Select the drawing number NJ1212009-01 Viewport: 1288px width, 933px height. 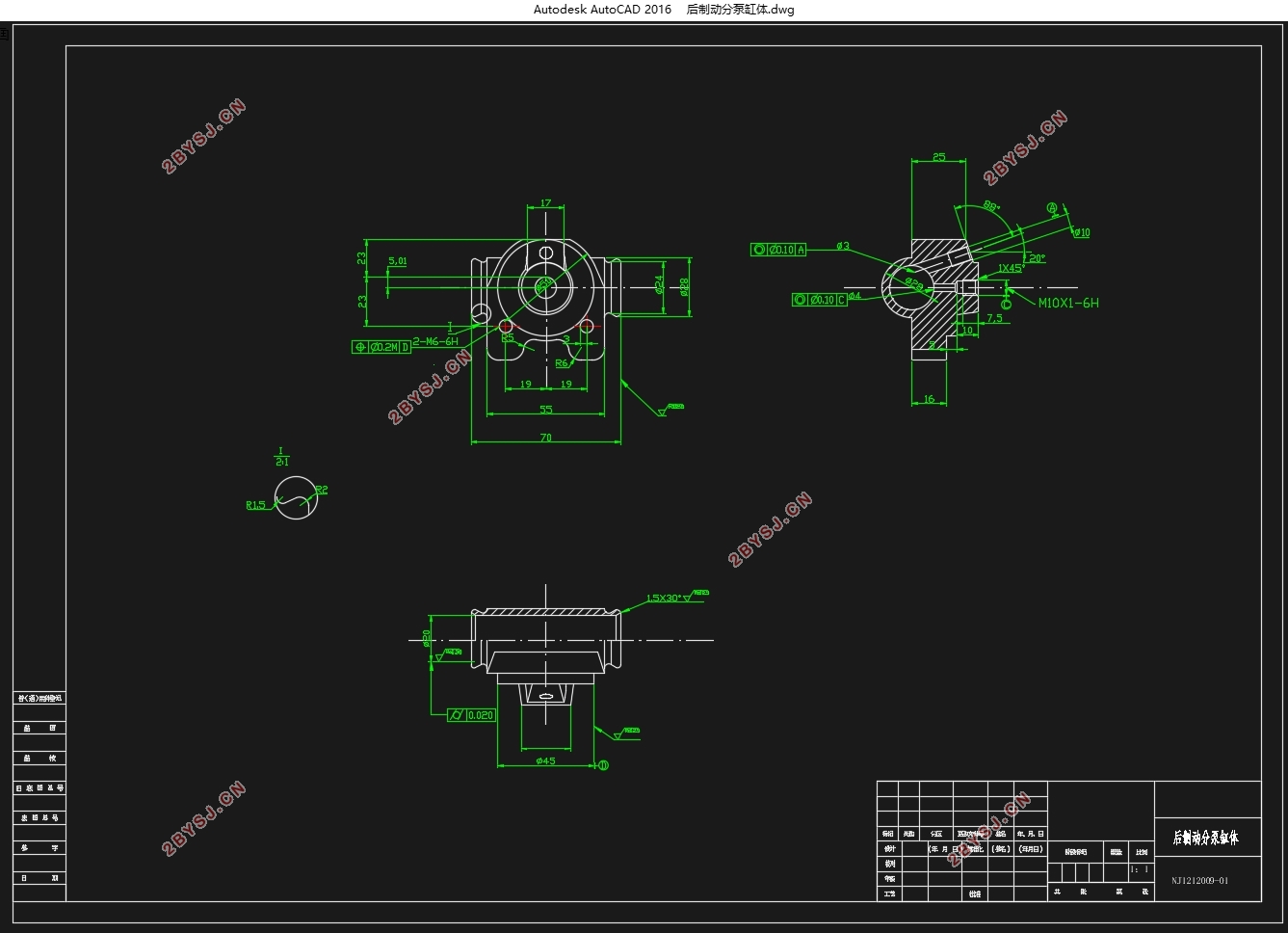[x=1200, y=880]
